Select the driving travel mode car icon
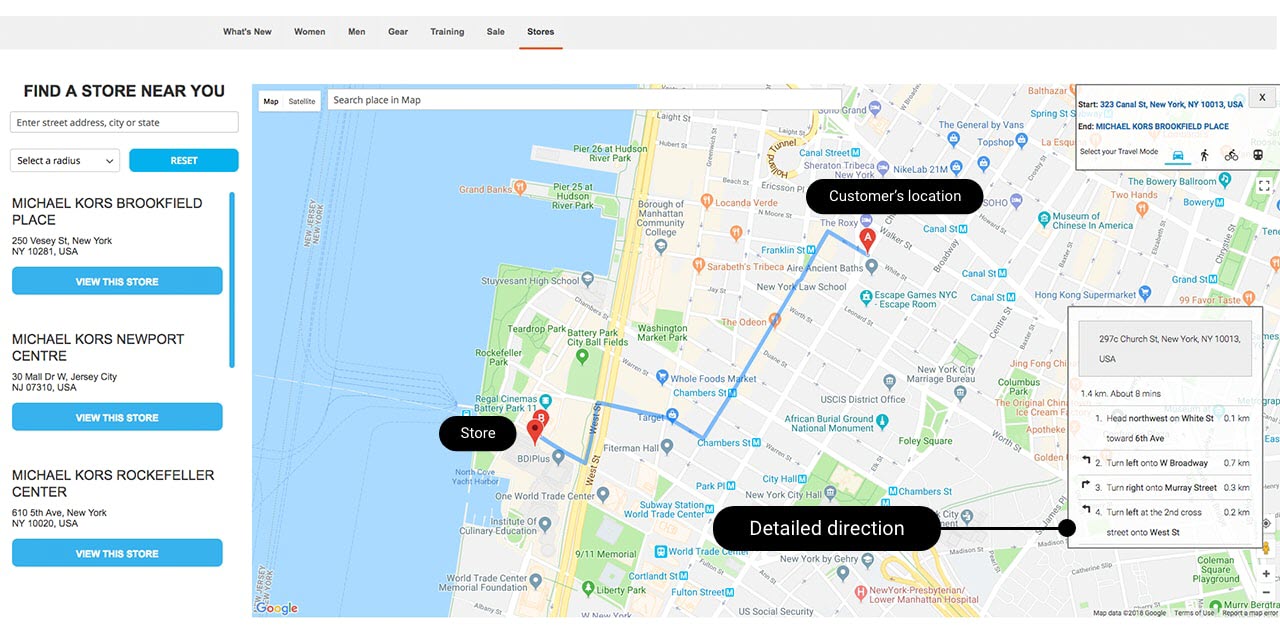 pos(1178,155)
